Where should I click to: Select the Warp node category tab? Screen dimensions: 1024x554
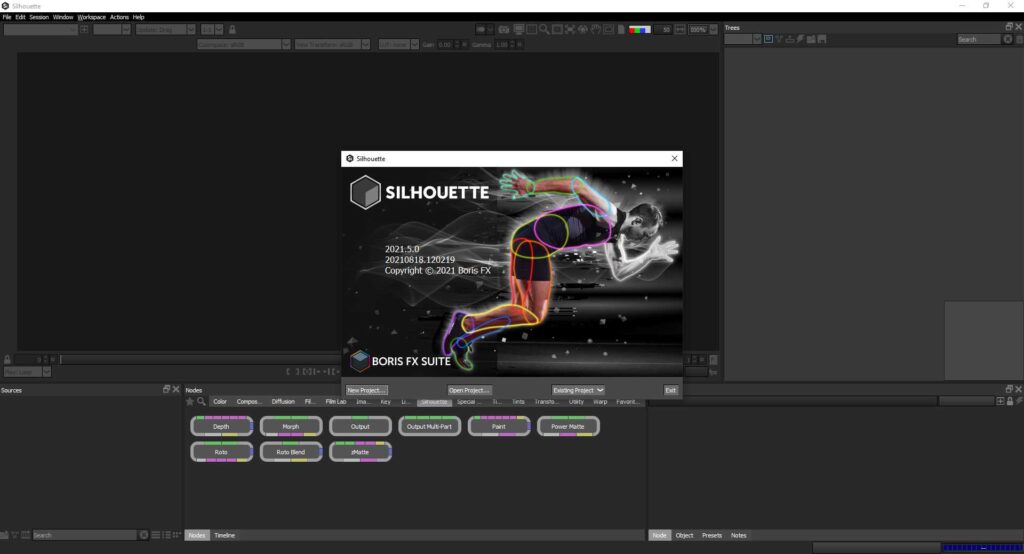pyautogui.click(x=600, y=402)
